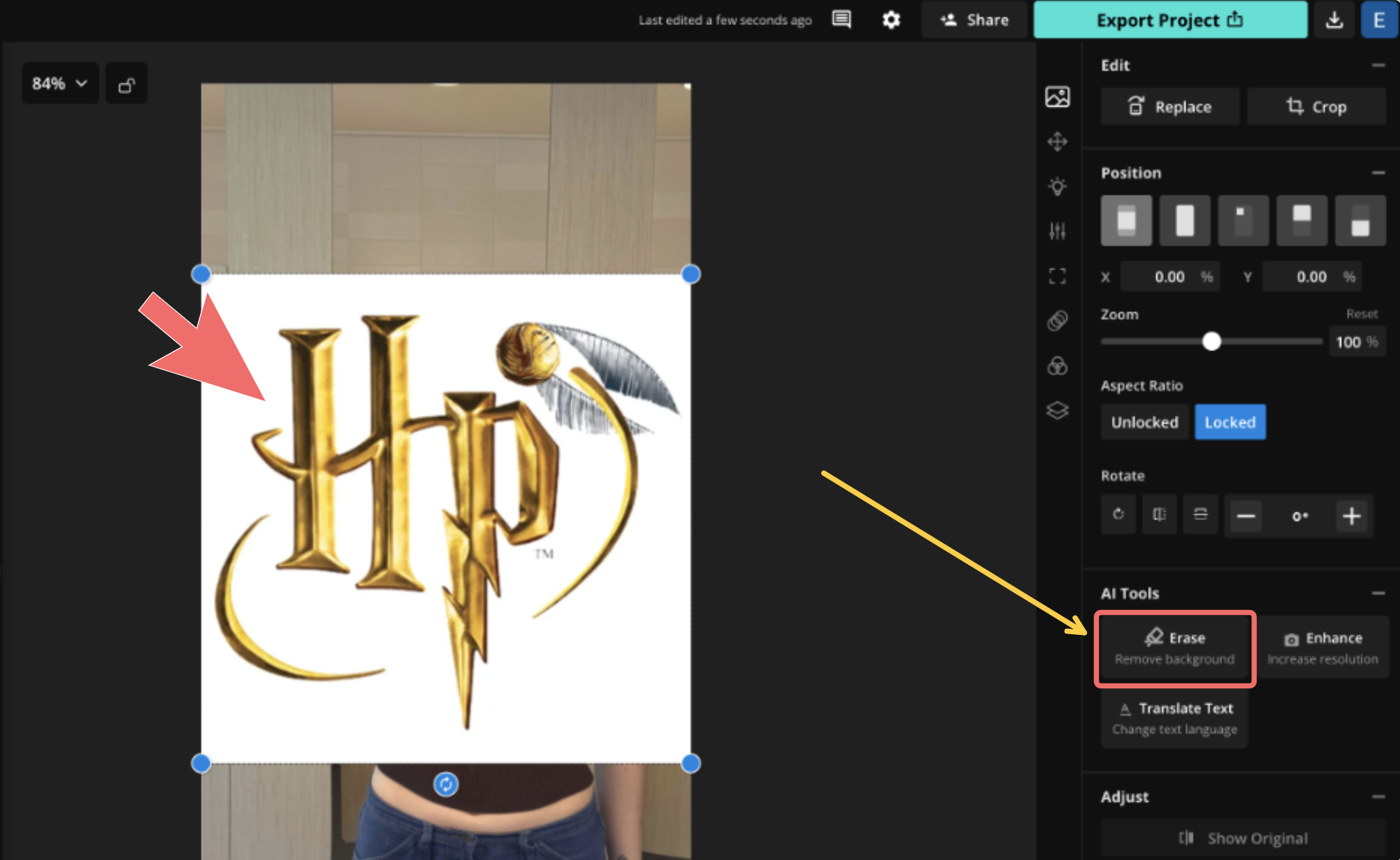Click the X position input field
This screenshot has height=860, width=1400.
click(x=1169, y=277)
